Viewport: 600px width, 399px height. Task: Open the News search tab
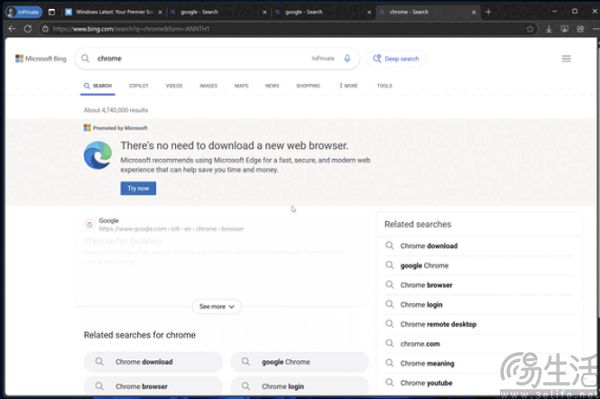[x=272, y=86]
